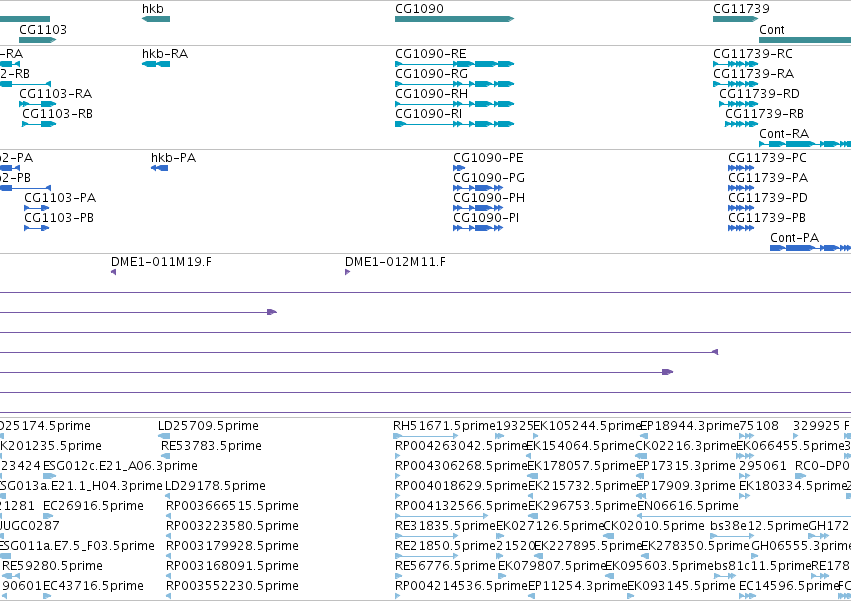The height and width of the screenshot is (601, 851).
Task: Select the CG1090-PG protein label
Action: [489, 178]
